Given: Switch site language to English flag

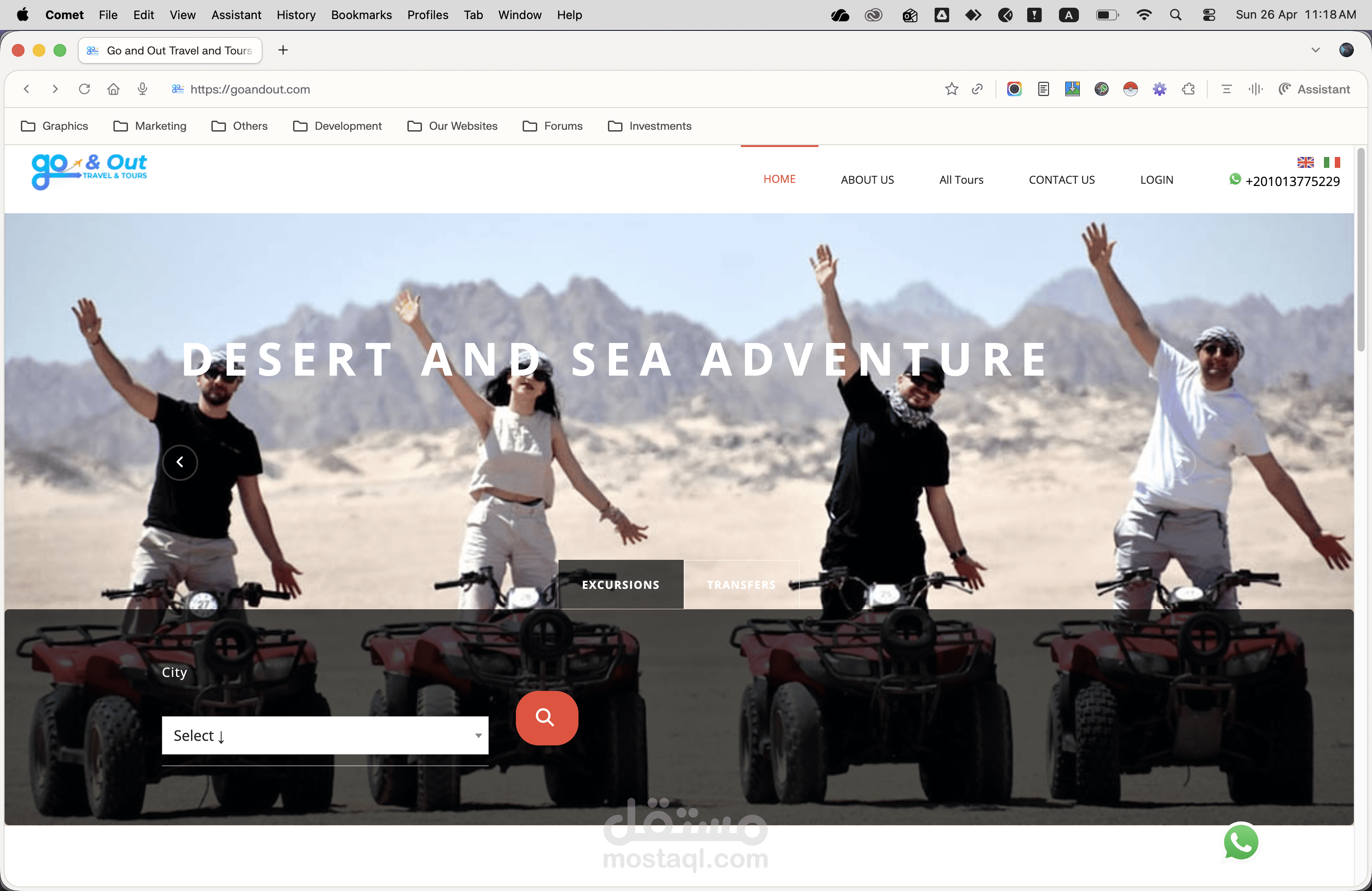Looking at the screenshot, I should coord(1306,162).
